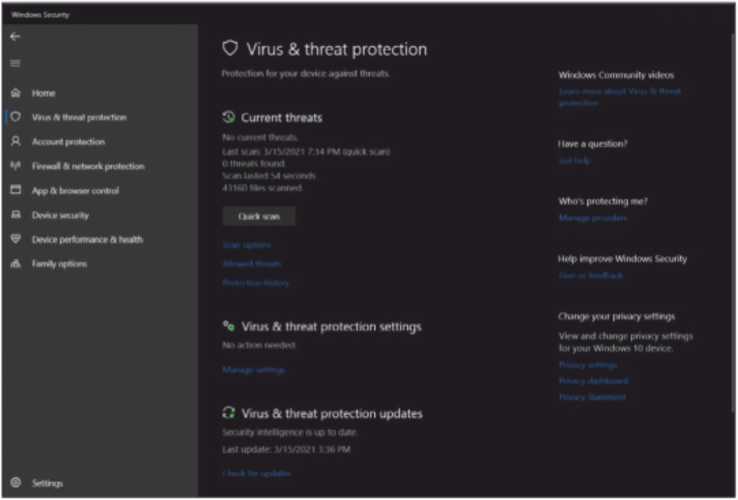Viewport: 738px width, 500px height.
Task: Click the Give us feedback link
Action: coord(591,276)
